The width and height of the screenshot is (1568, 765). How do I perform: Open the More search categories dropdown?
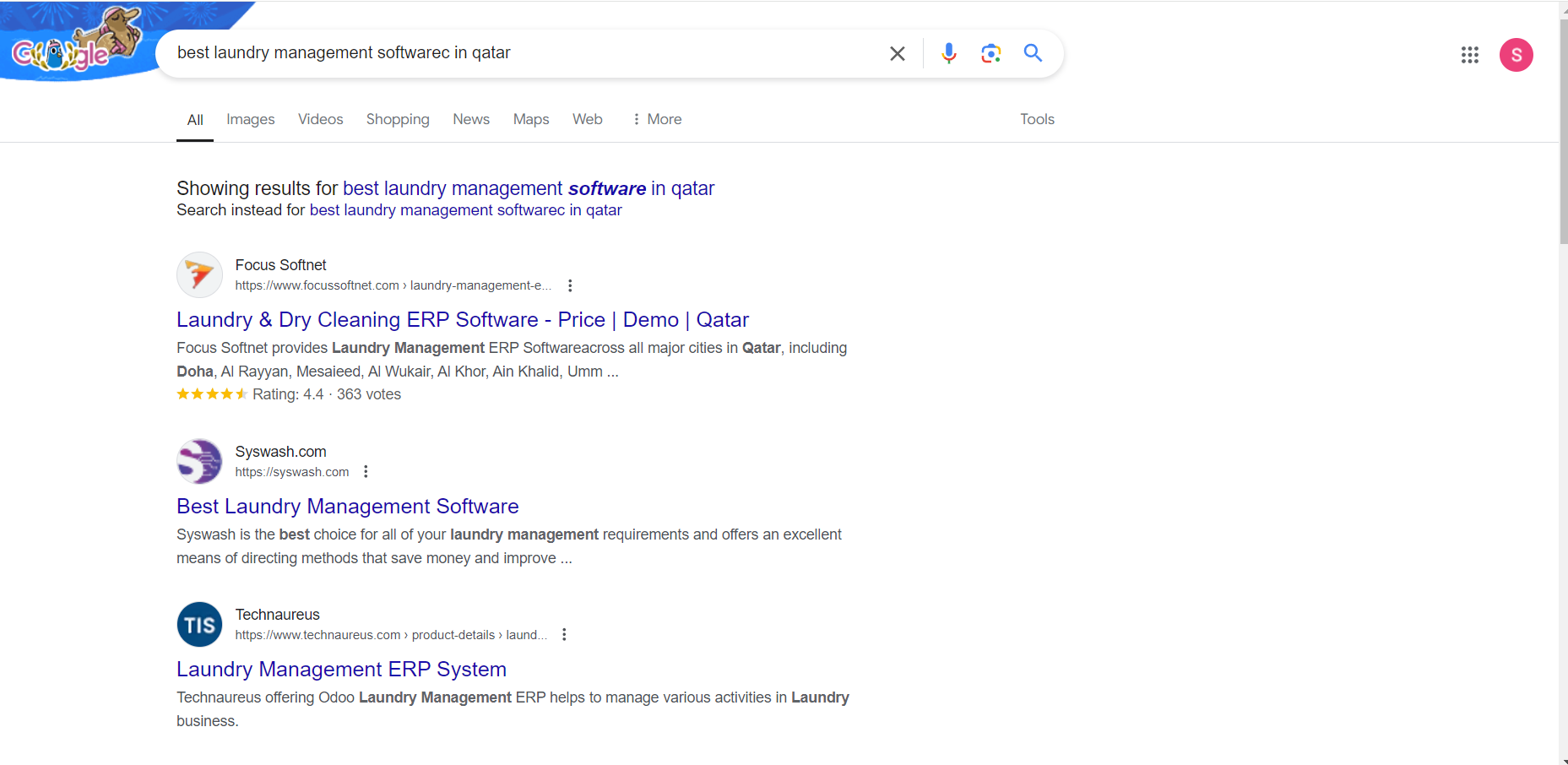(656, 119)
